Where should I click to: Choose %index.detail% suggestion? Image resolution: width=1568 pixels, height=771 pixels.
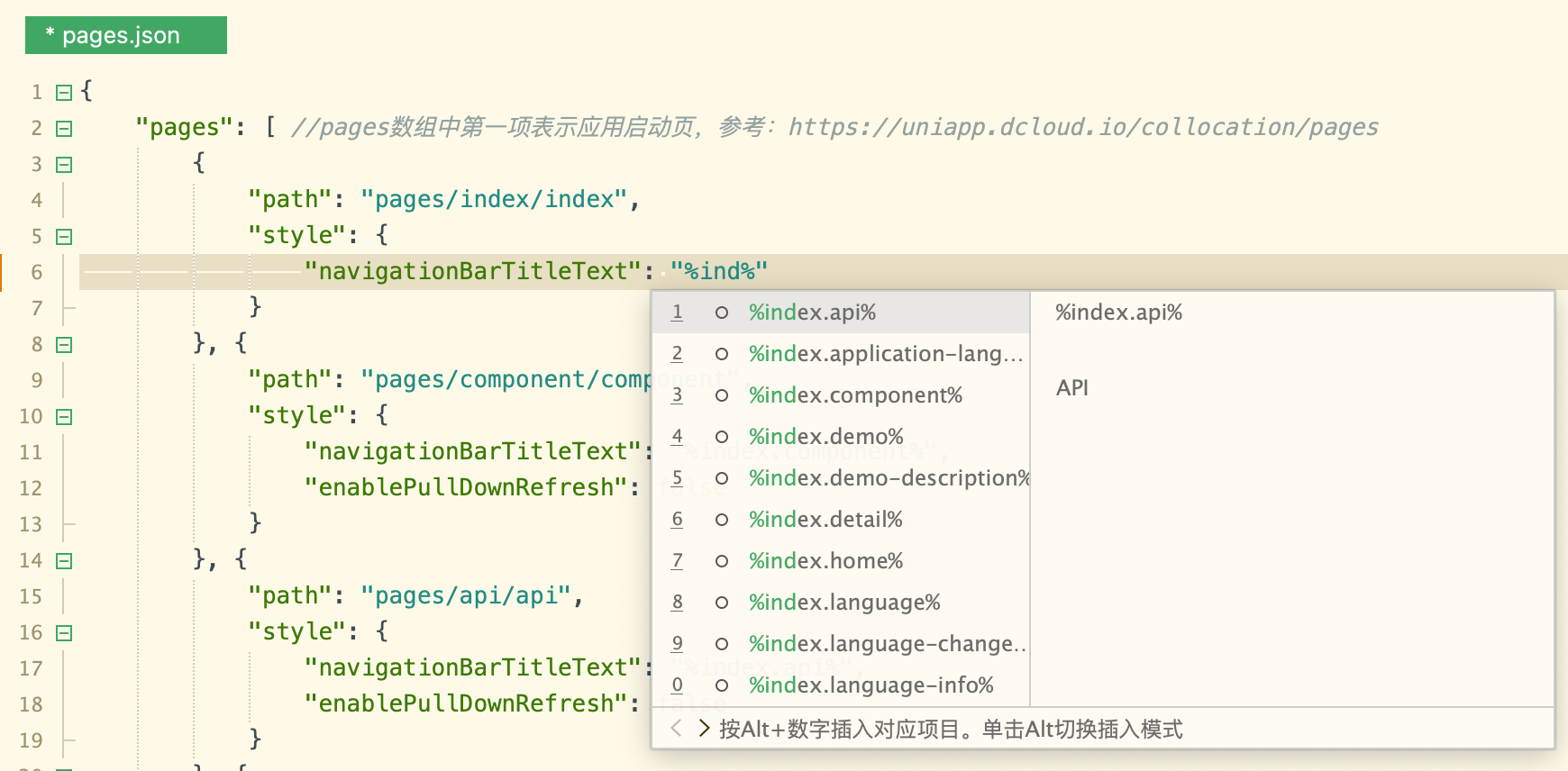click(x=841, y=520)
